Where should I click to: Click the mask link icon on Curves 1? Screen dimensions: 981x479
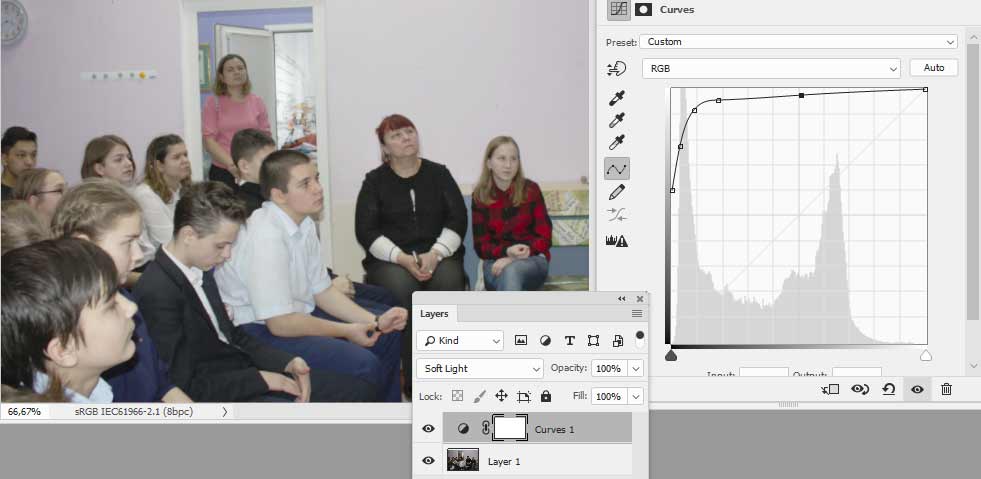click(485, 428)
